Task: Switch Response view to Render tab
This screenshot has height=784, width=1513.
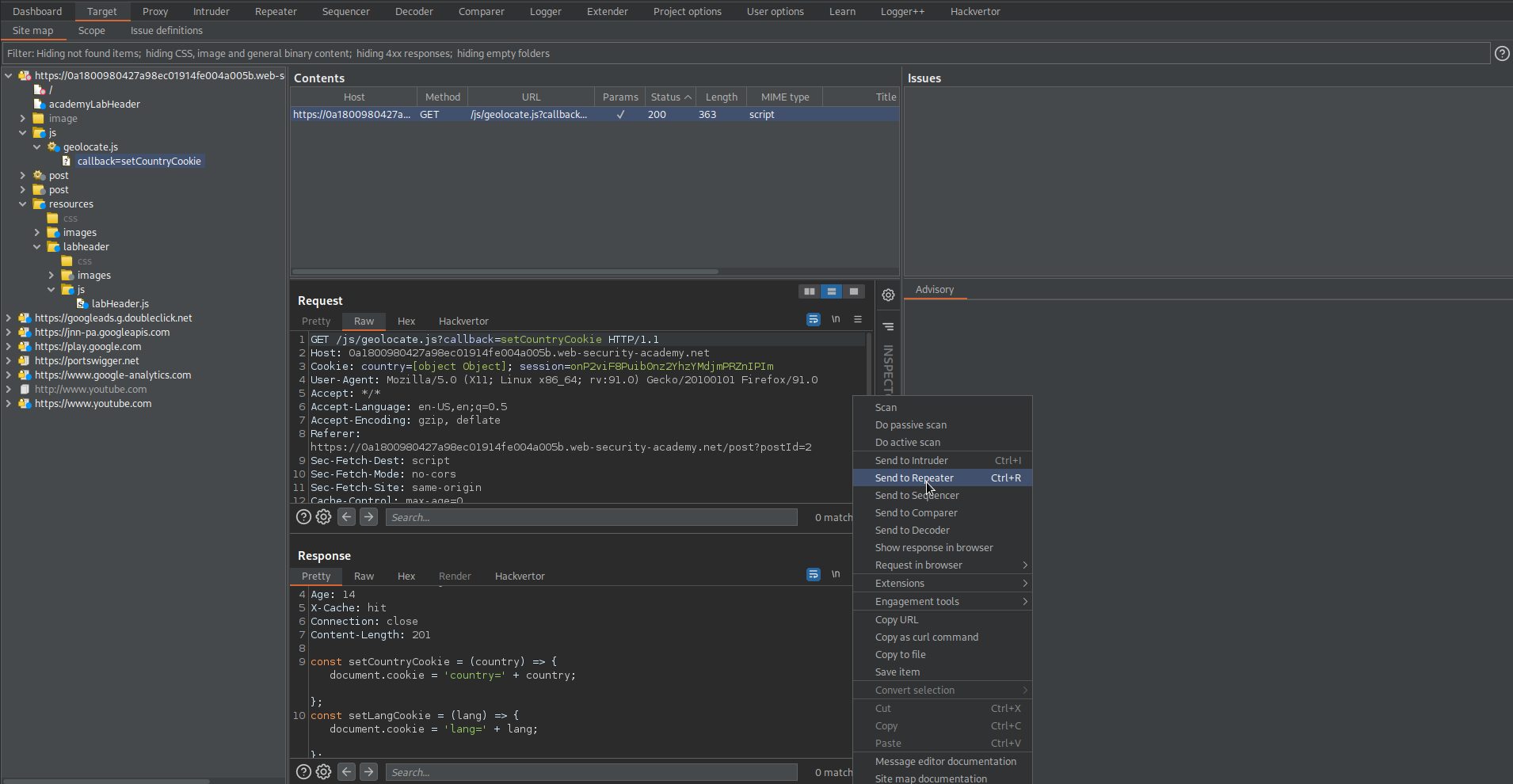Action: 455,576
